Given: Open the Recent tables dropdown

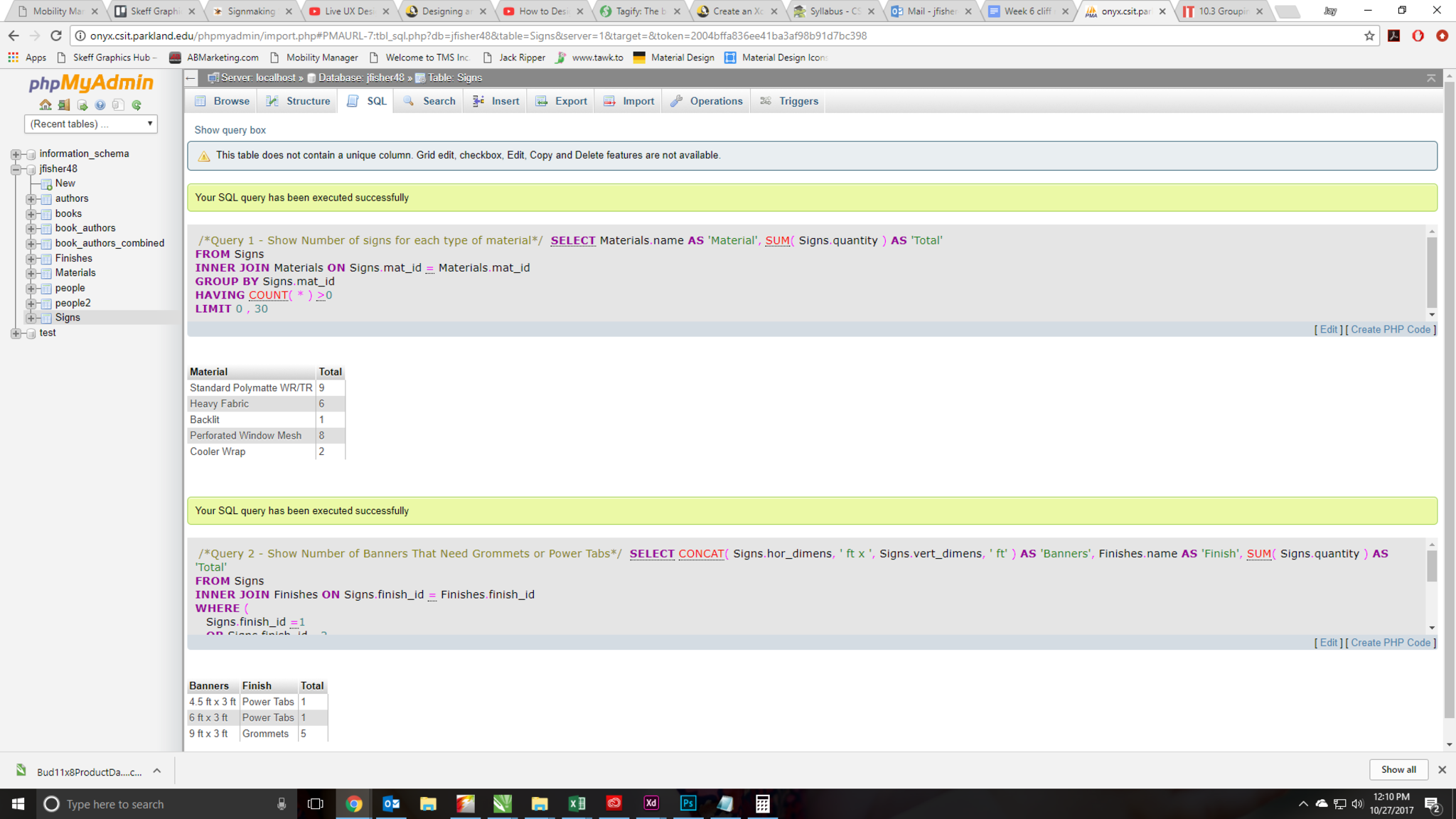Looking at the screenshot, I should point(91,124).
